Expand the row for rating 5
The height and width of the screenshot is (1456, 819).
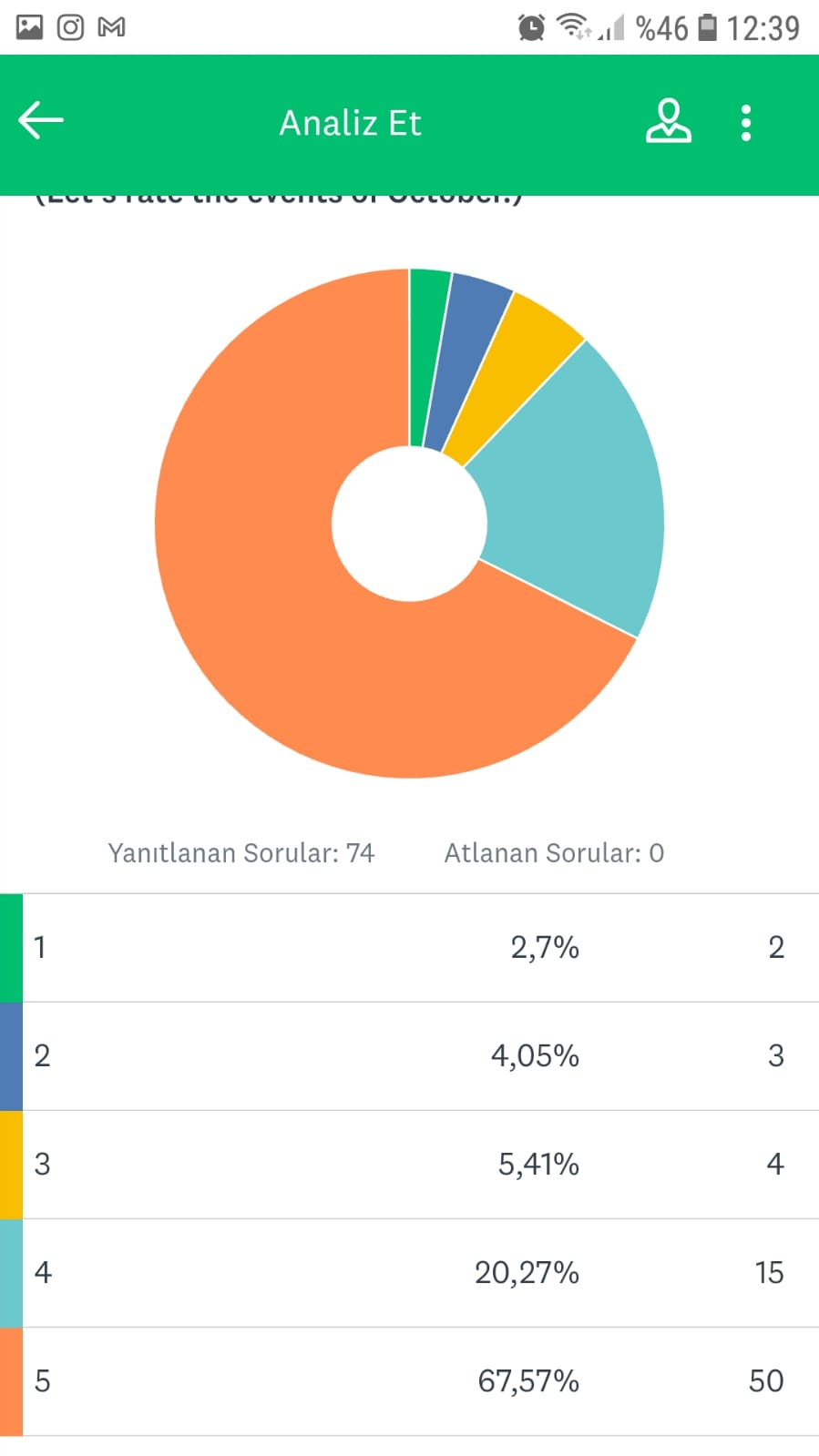[410, 1381]
